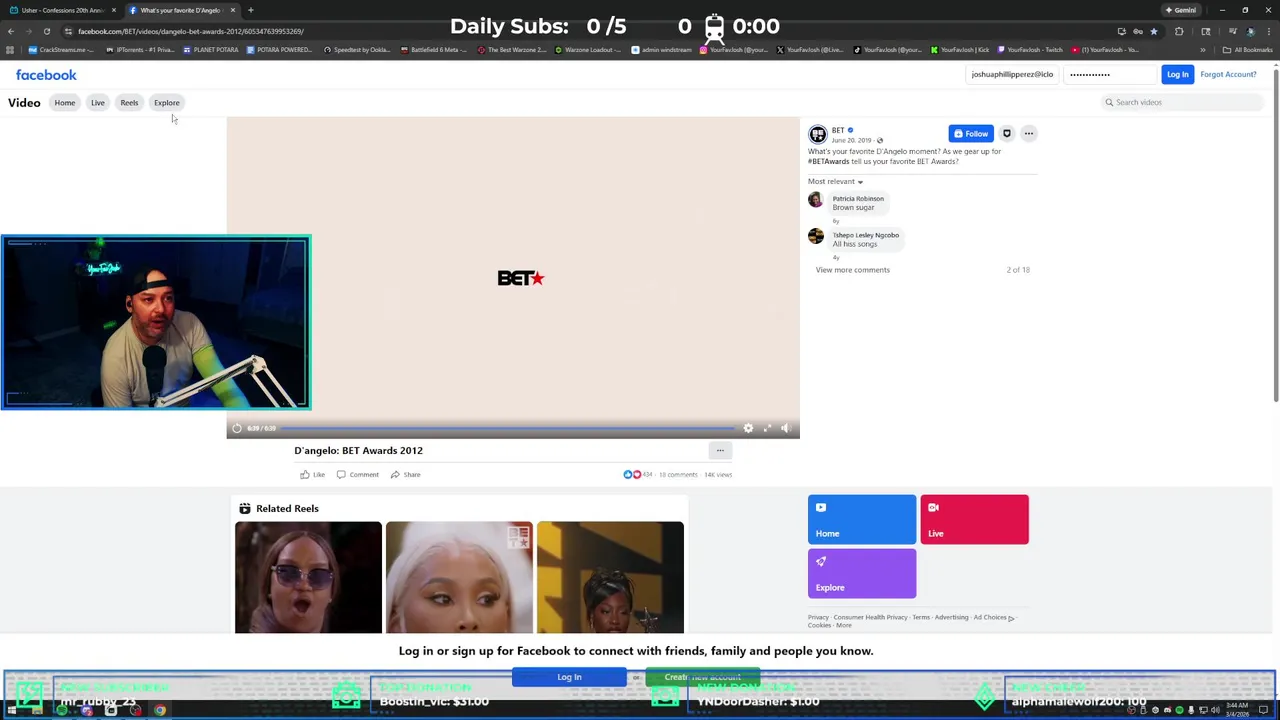Click bottom banner Log In button

(x=569, y=677)
